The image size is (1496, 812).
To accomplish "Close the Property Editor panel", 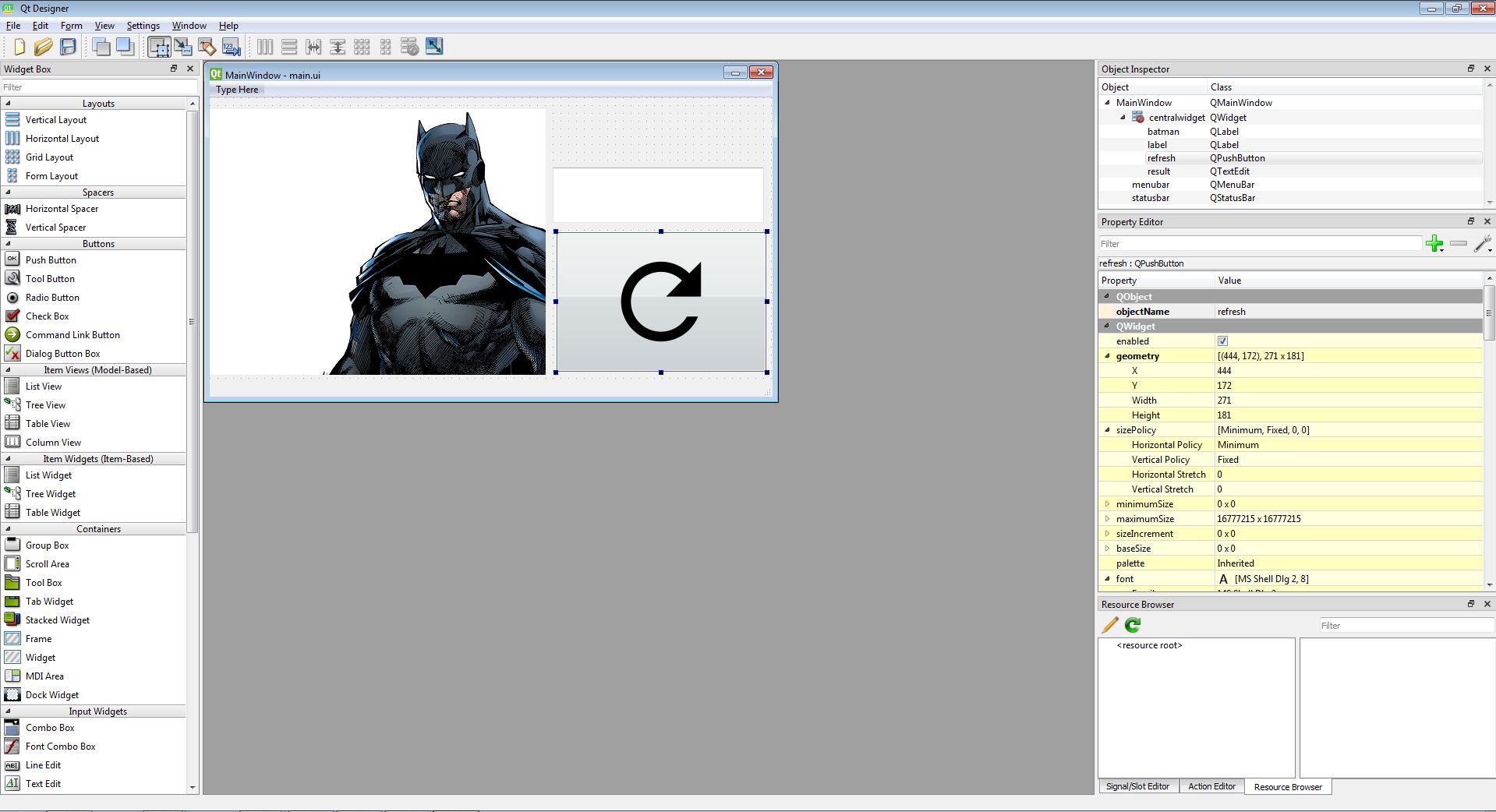I will 1487,221.
